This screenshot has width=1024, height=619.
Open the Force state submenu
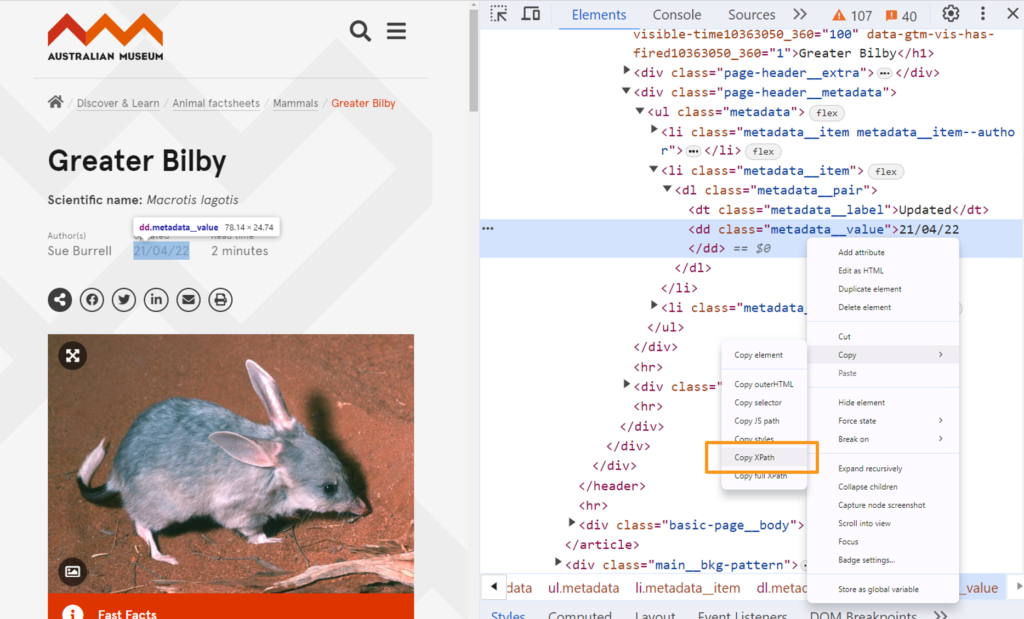point(883,421)
